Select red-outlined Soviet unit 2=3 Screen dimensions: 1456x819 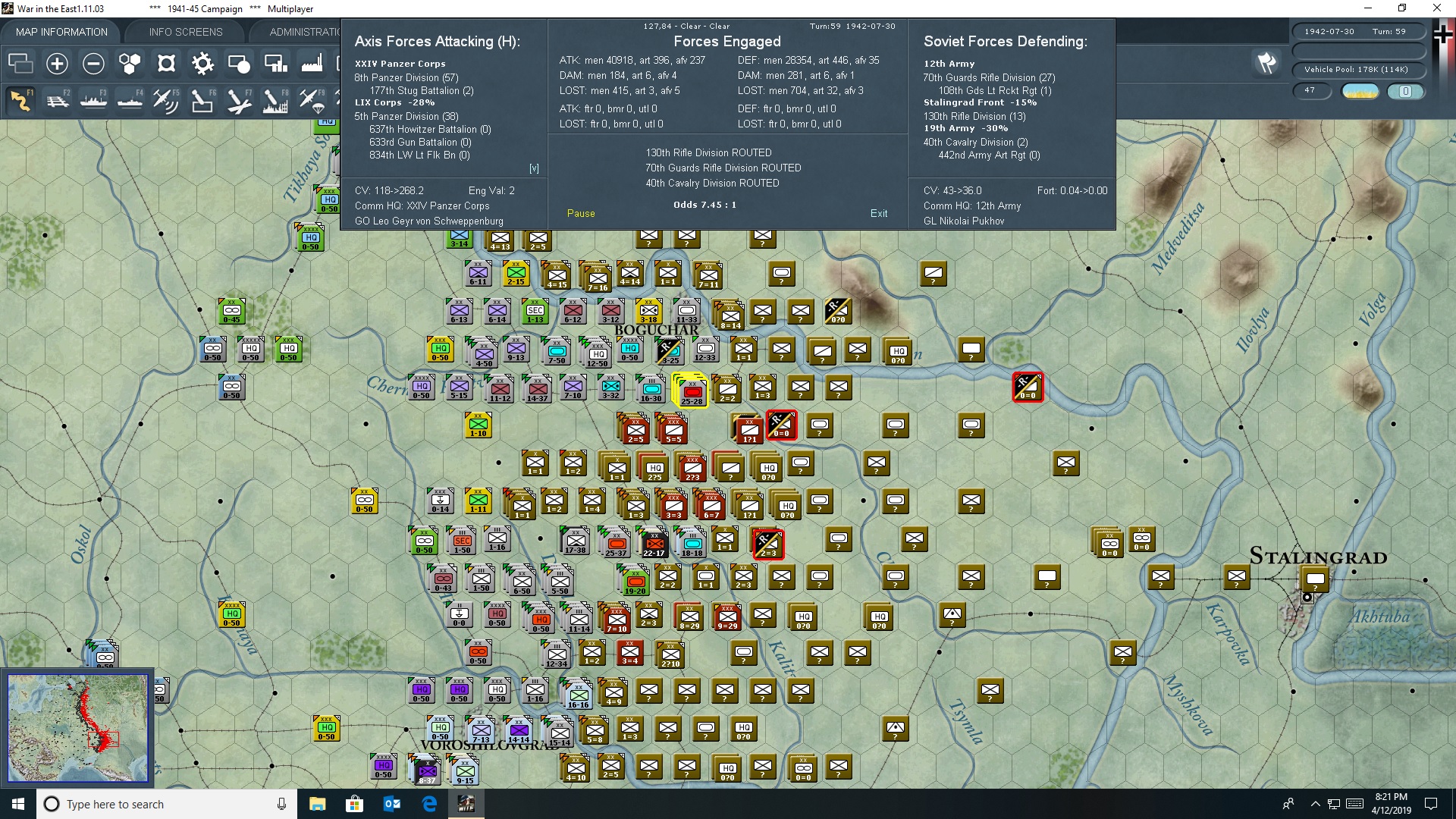767,544
